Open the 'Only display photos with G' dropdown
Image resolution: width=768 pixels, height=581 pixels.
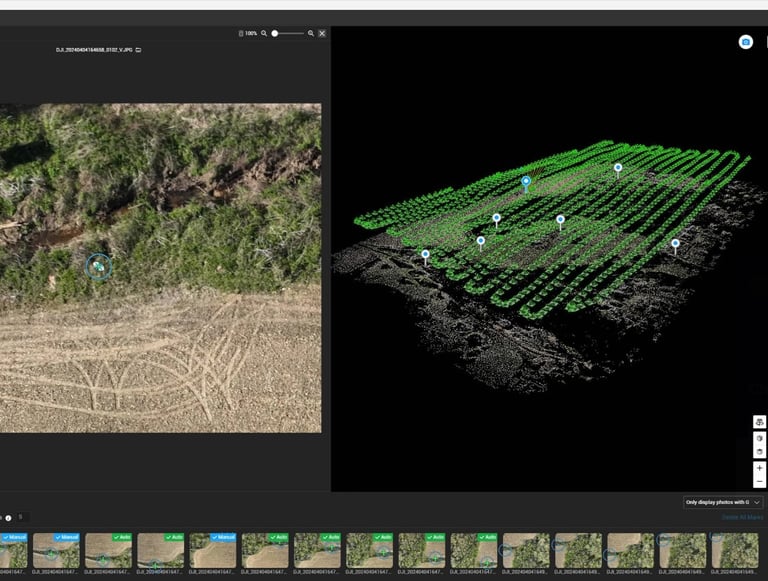724,502
